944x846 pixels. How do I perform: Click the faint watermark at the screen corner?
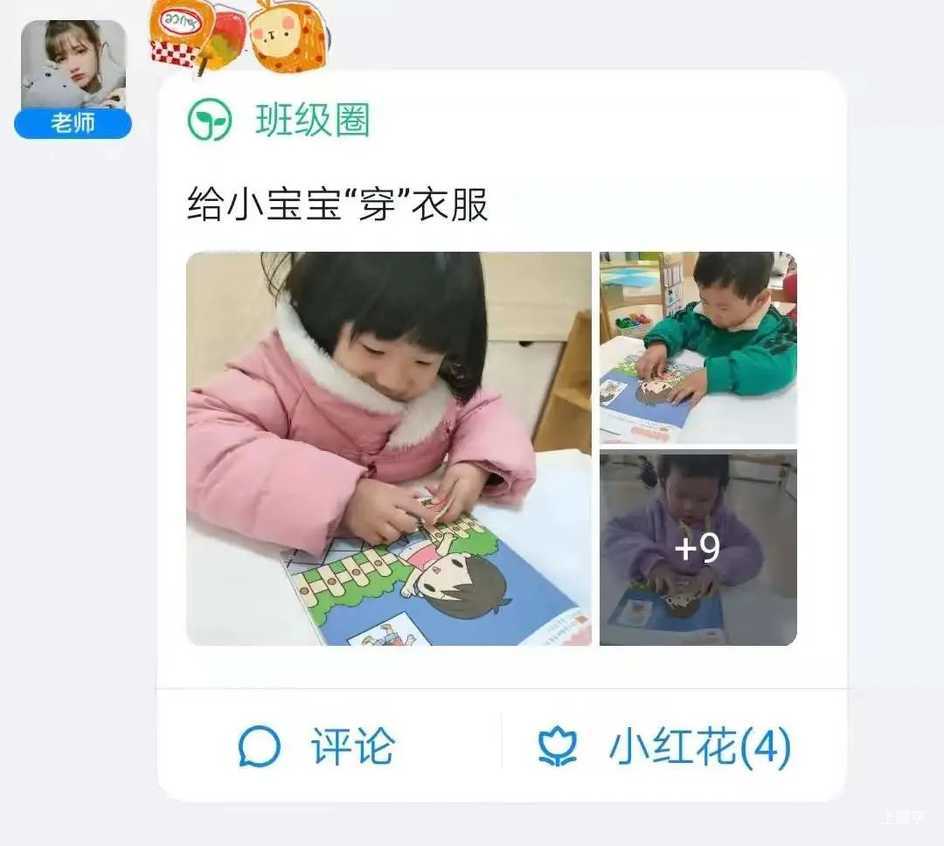pos(903,818)
